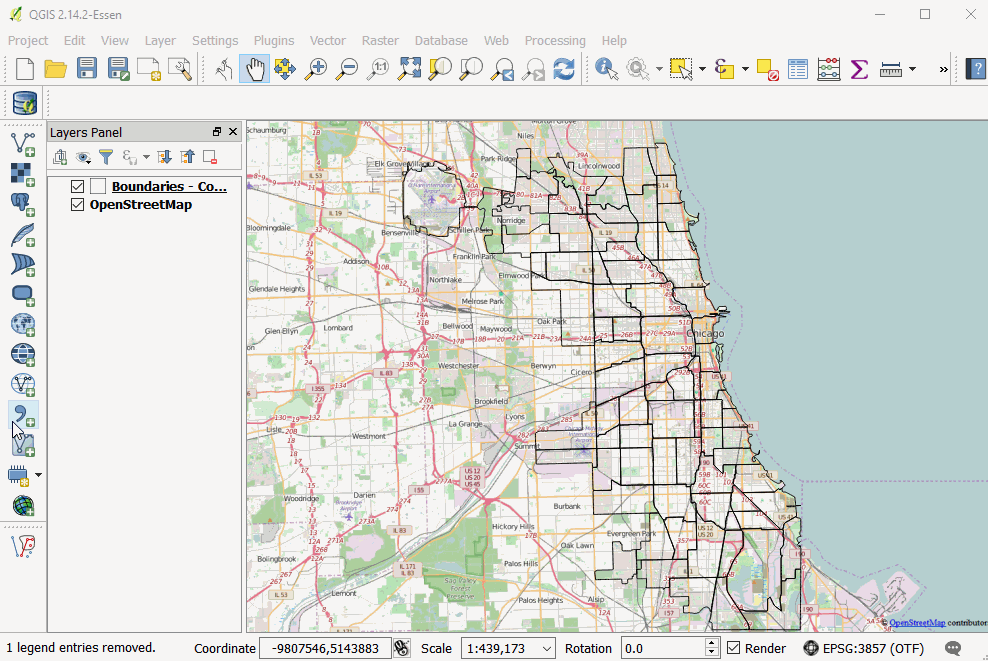The image size is (988, 661).
Task: Open the Plugins menu
Action: point(273,40)
